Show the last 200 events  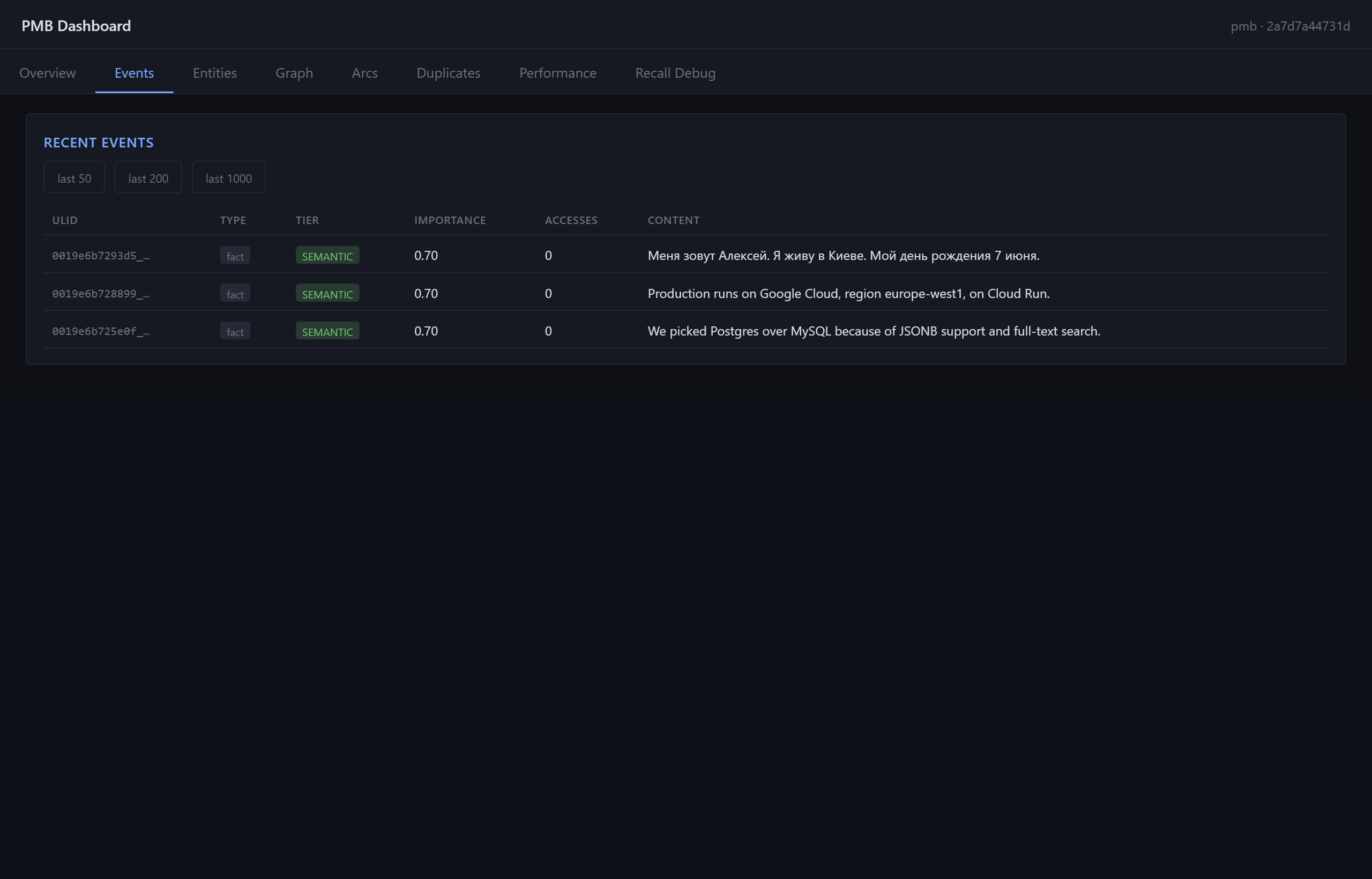coord(148,177)
